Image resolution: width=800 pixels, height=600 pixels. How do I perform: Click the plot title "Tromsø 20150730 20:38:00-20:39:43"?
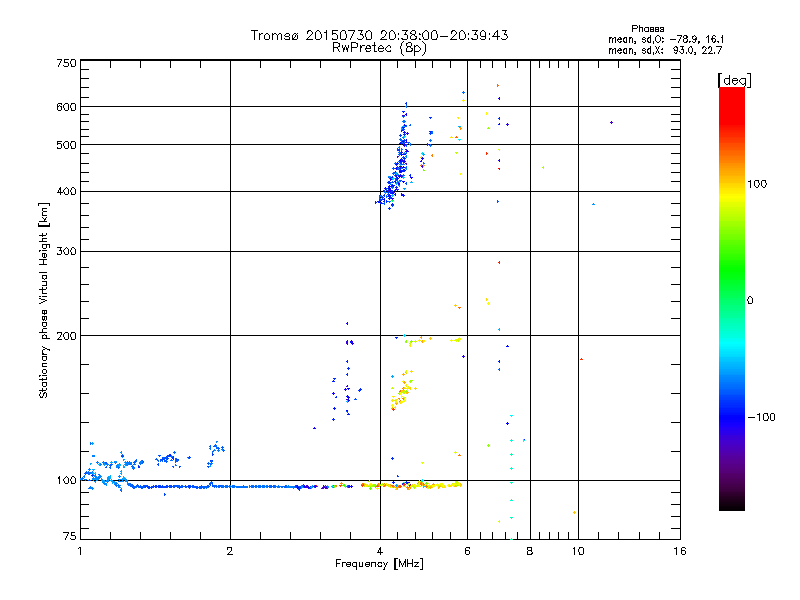(379, 35)
